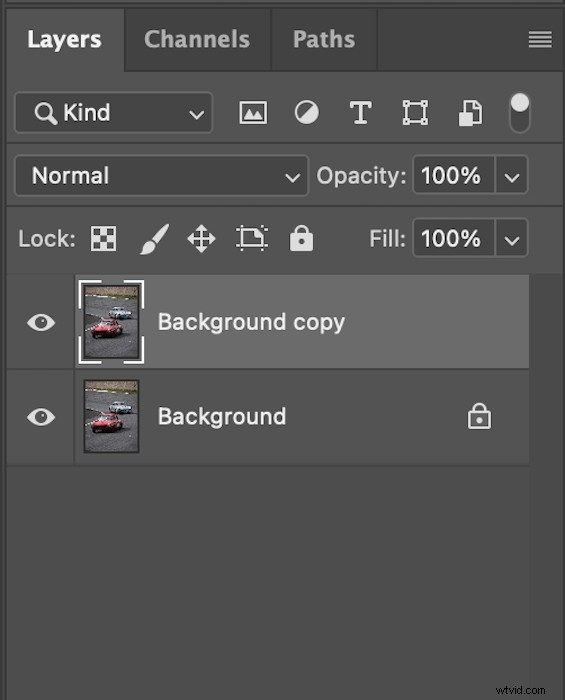Expand the Opacity slider arrow
Screen dimensions: 565x700
pos(511,175)
